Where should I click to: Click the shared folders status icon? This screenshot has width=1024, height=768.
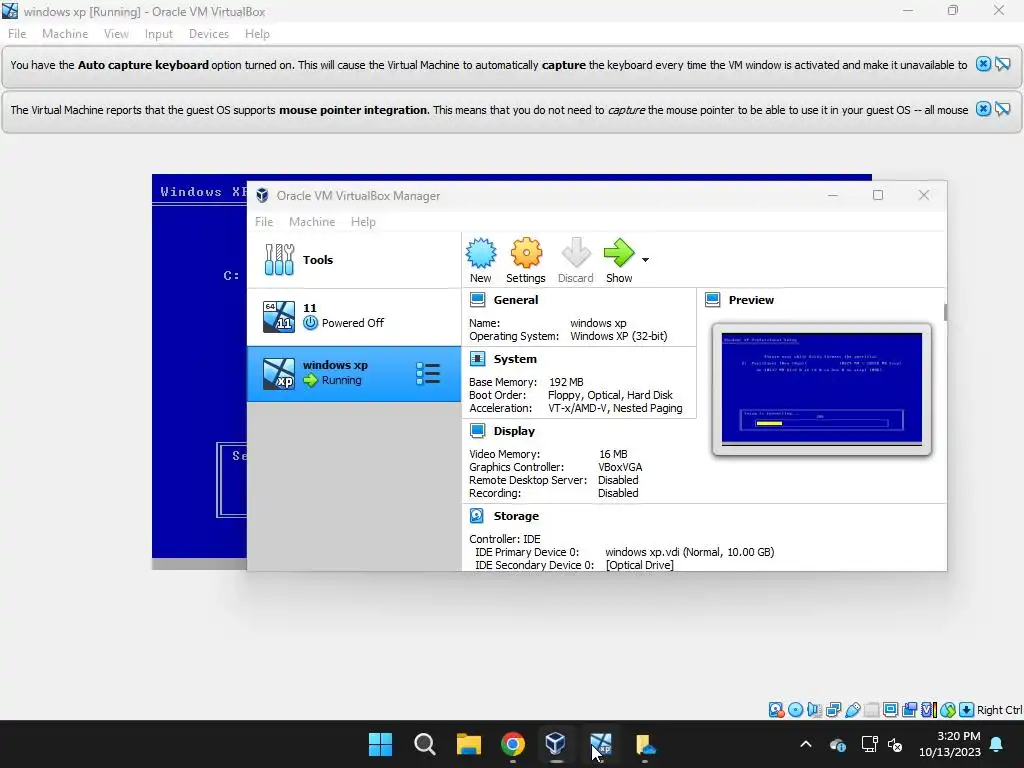click(871, 710)
